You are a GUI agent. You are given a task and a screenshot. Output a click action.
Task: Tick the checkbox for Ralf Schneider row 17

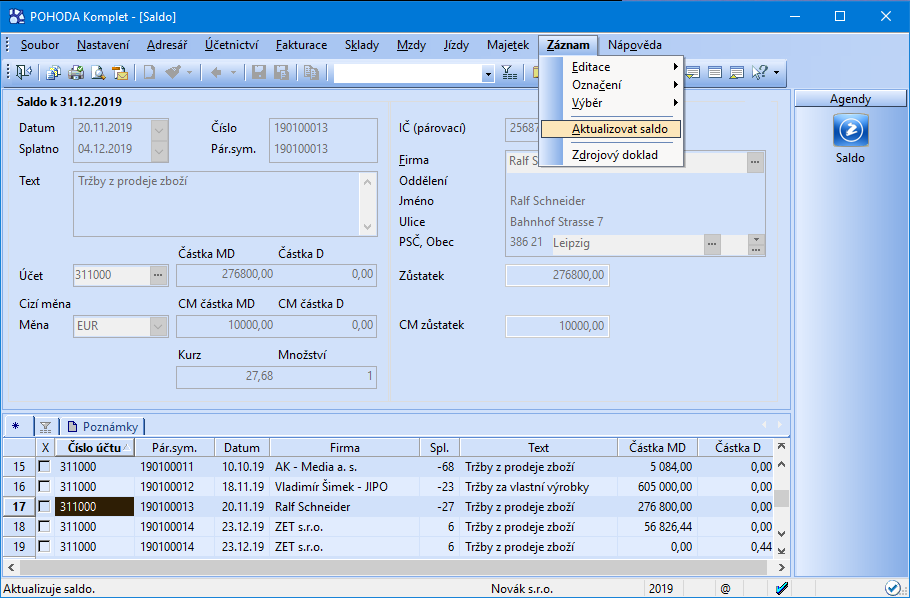point(44,506)
